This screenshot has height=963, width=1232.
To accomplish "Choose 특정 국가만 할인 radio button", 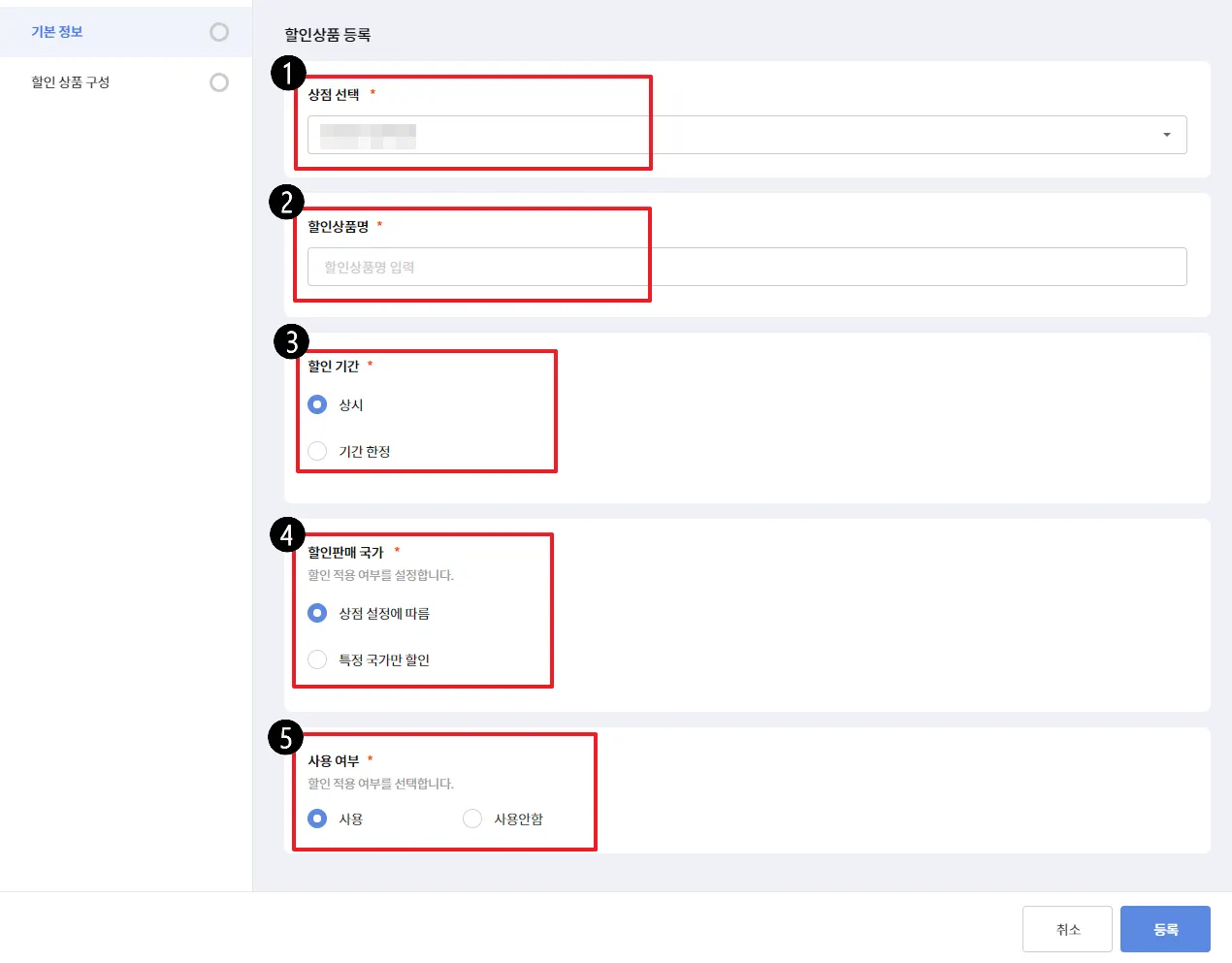I will [x=317, y=659].
